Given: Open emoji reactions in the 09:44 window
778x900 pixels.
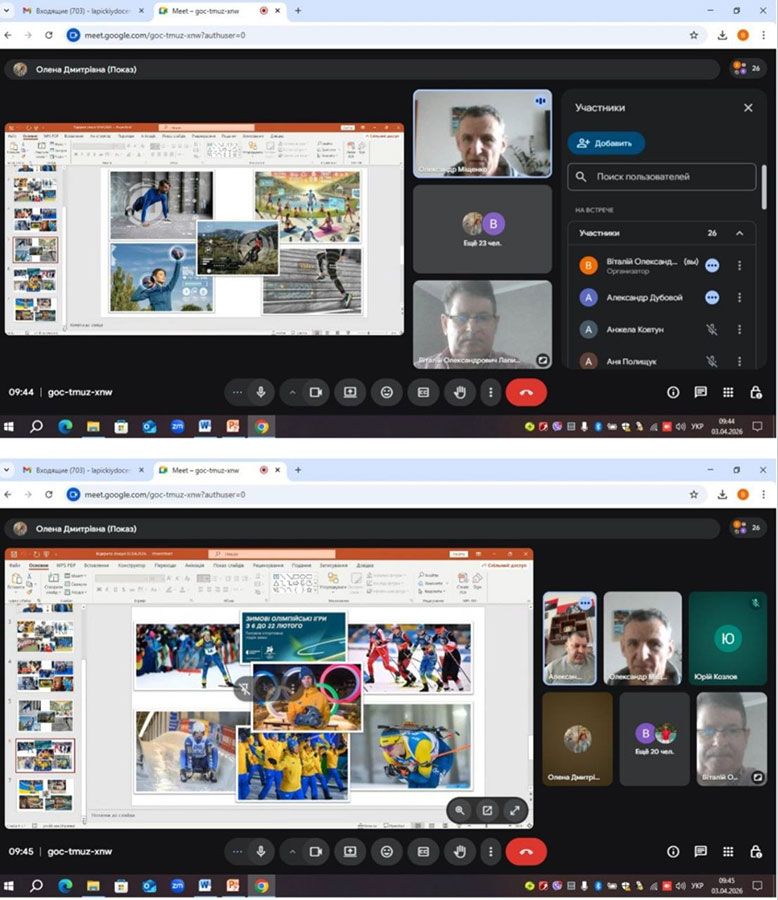Looking at the screenshot, I should pos(387,392).
